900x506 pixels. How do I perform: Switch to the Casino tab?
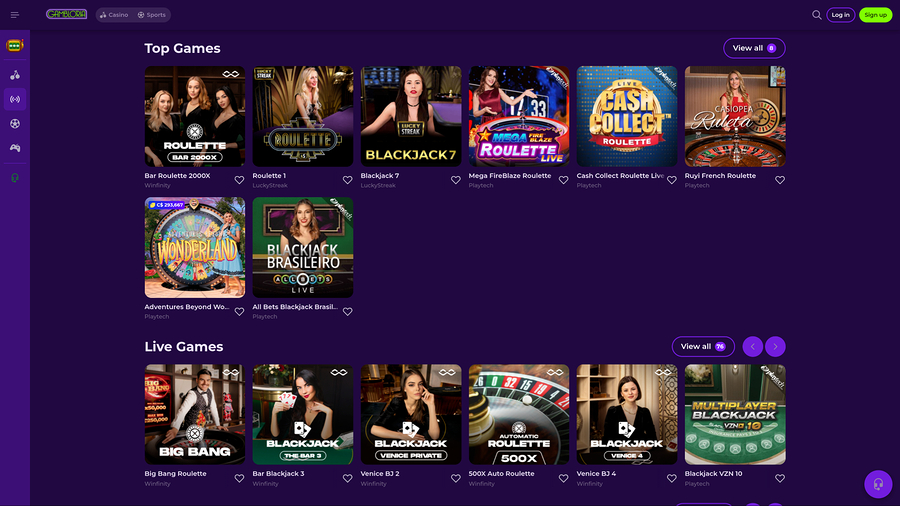coord(114,15)
